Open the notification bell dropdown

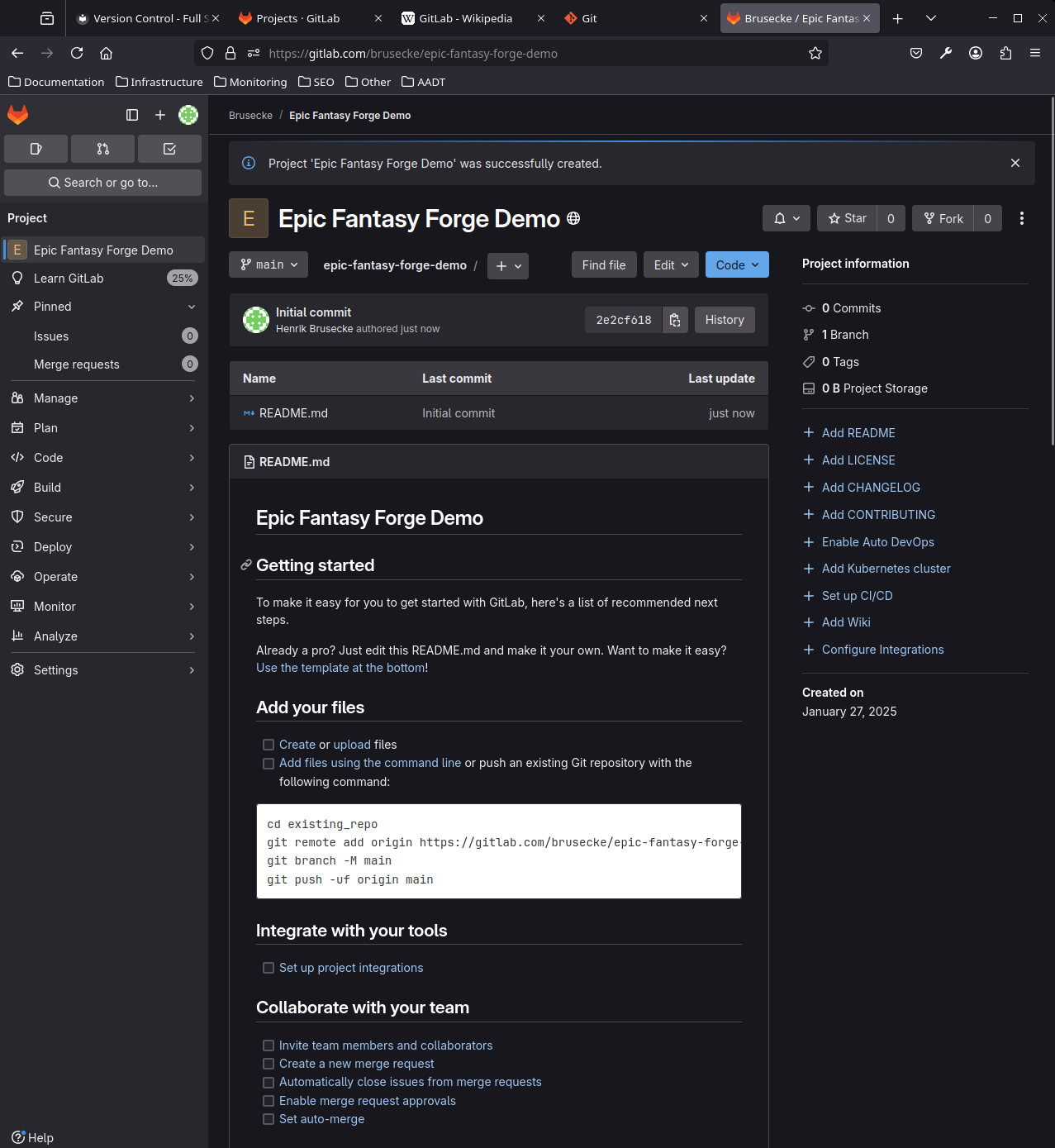tap(786, 218)
